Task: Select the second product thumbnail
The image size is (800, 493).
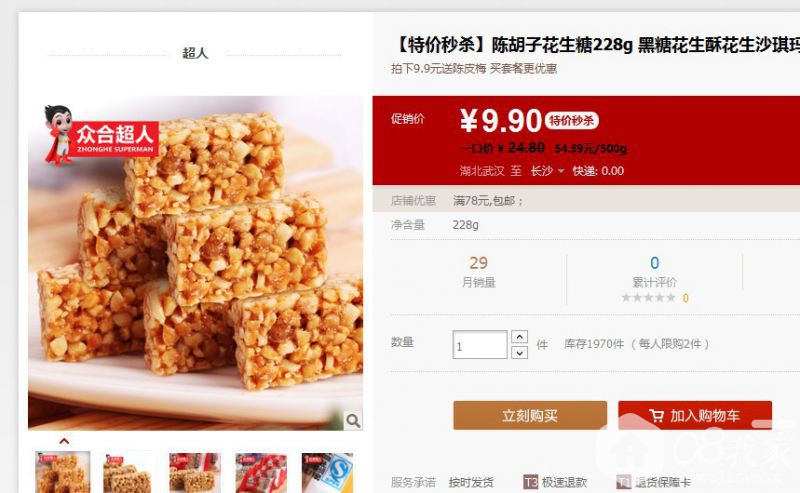Action: coord(128,473)
